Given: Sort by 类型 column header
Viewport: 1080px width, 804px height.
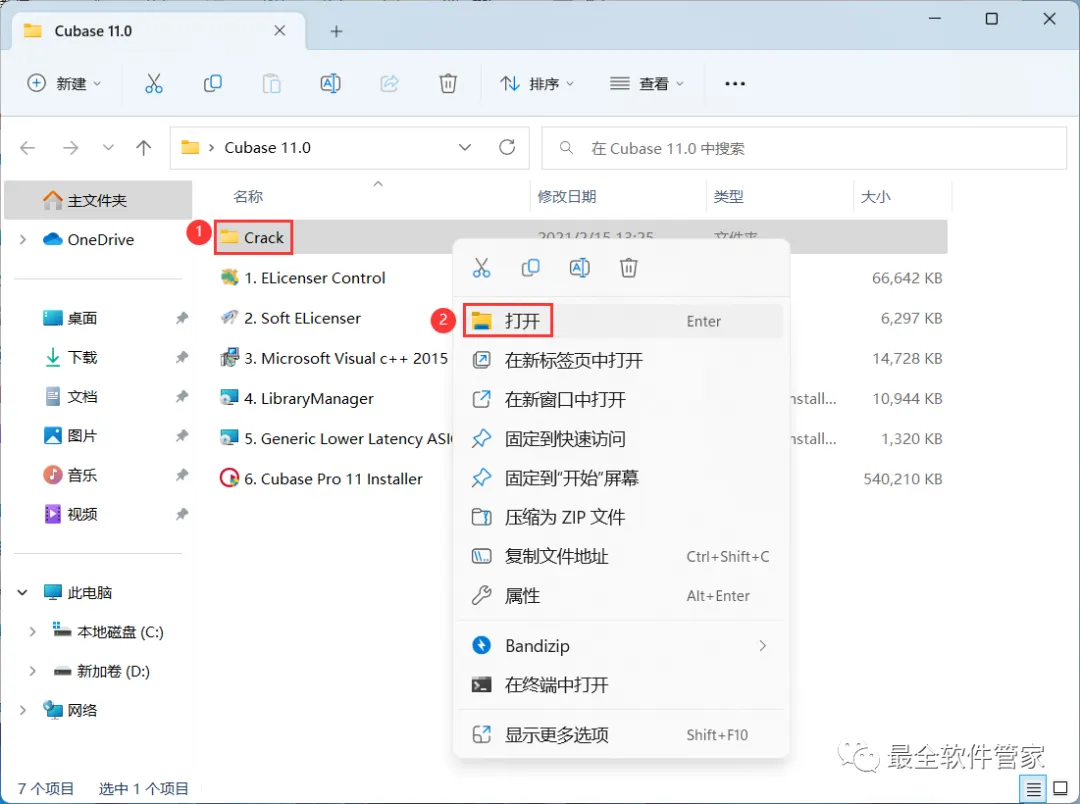Looking at the screenshot, I should click(728, 196).
